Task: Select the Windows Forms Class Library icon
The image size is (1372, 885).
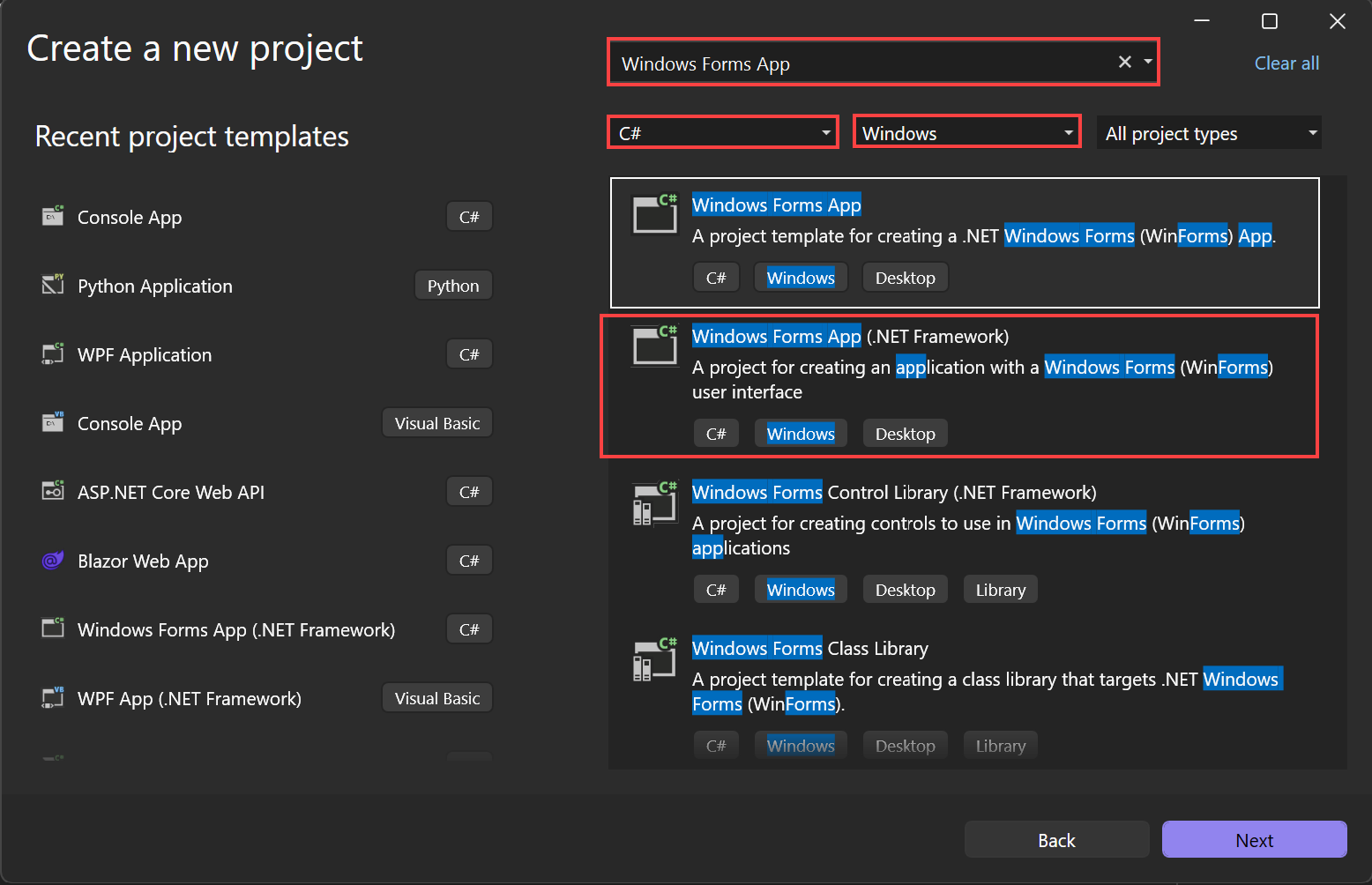Action: tap(654, 658)
